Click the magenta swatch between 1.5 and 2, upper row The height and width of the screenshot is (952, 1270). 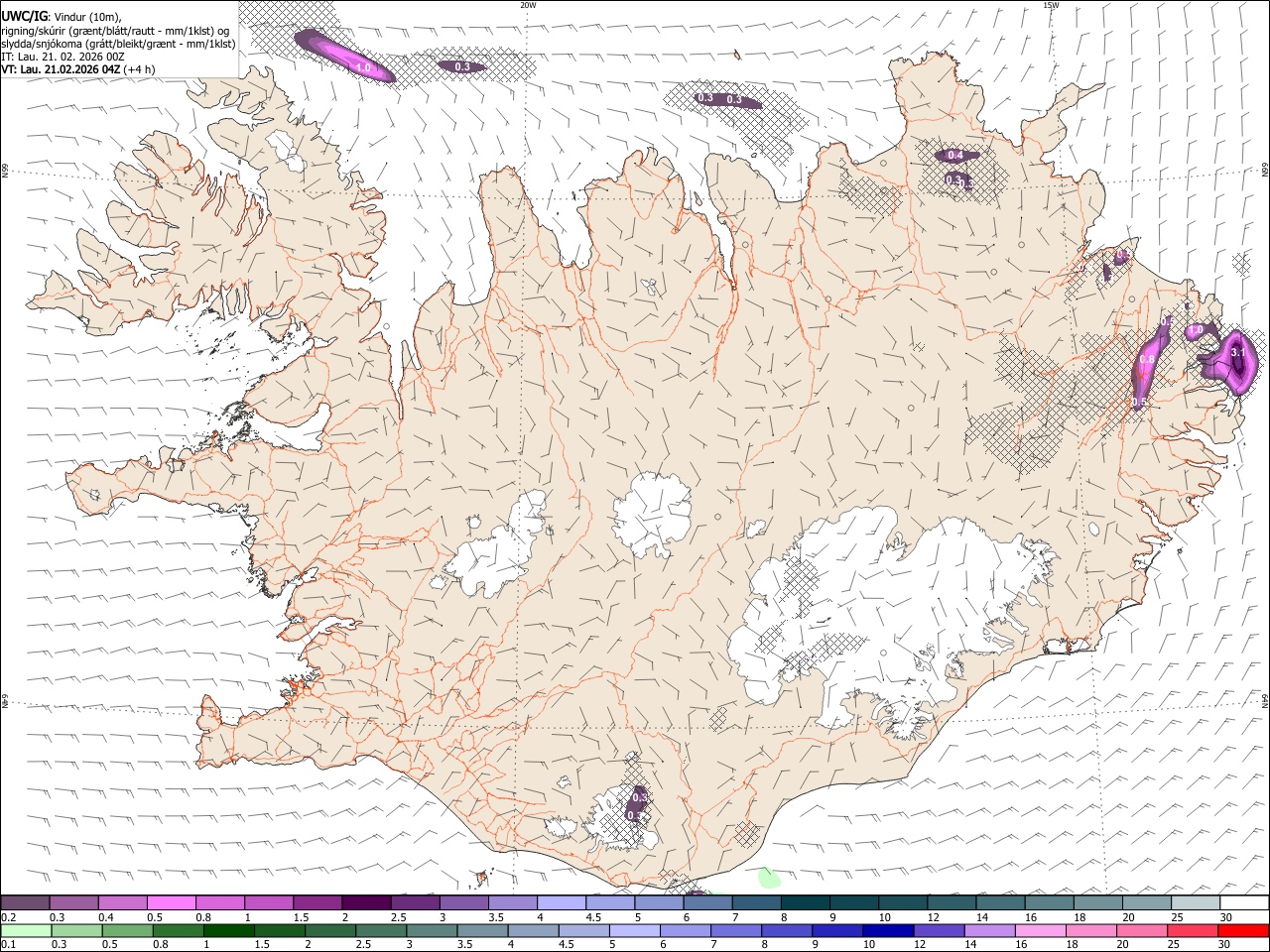coord(317,902)
